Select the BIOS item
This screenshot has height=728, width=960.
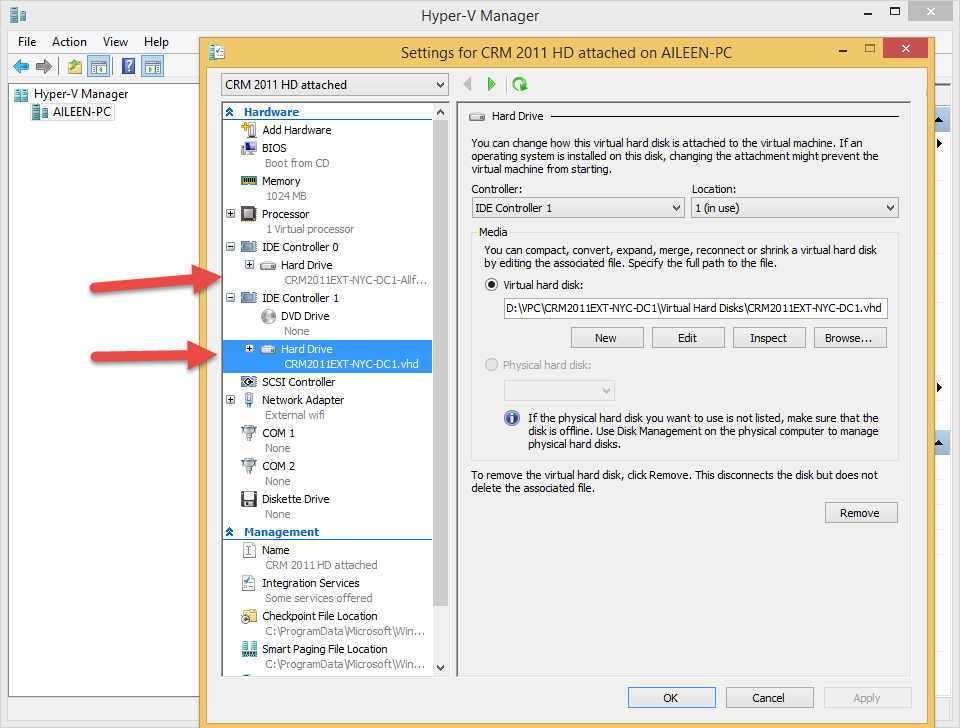tap(274, 148)
